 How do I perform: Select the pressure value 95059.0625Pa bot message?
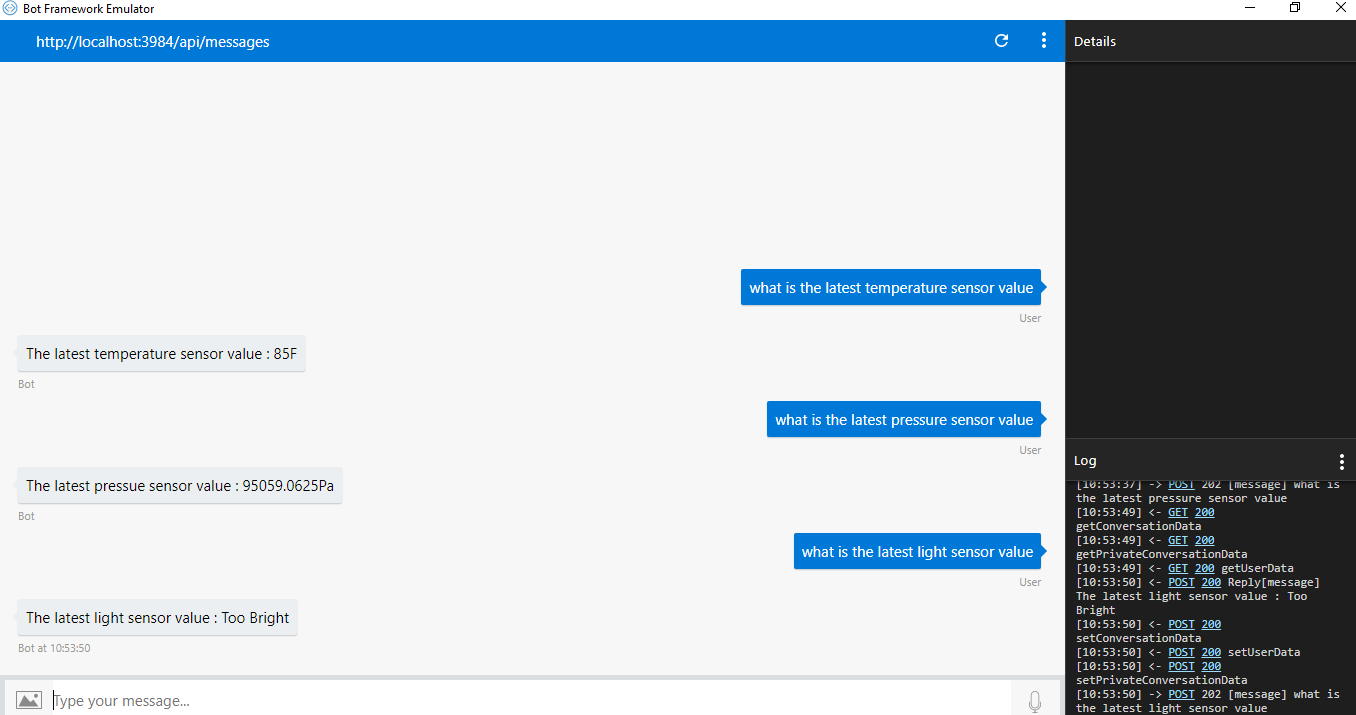point(180,486)
